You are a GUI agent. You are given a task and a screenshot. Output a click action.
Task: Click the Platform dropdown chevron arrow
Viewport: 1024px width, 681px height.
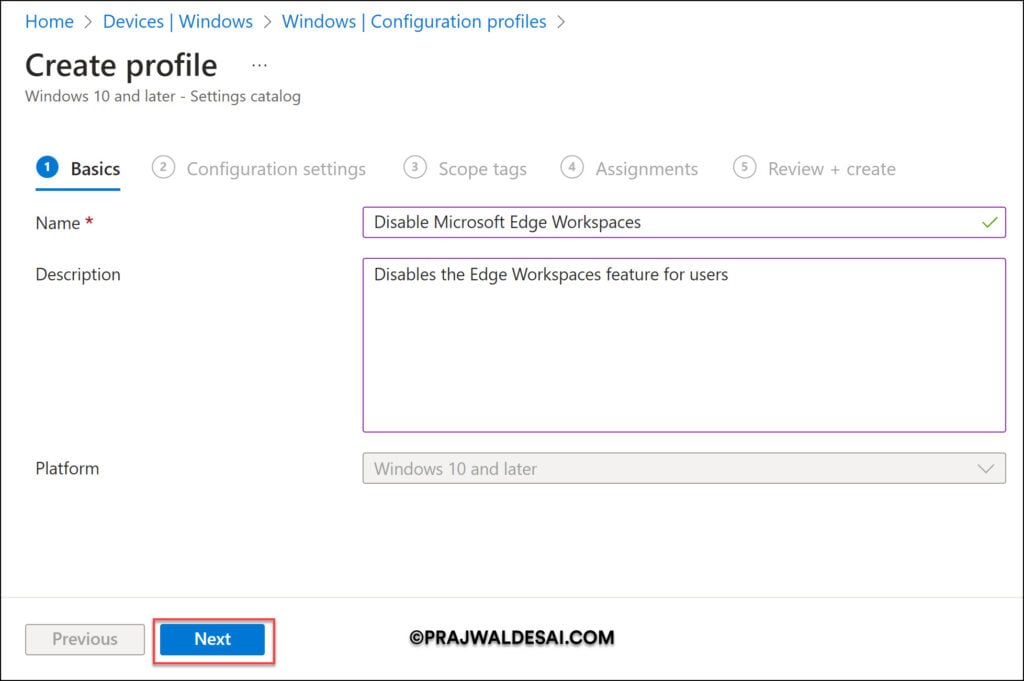pos(985,469)
